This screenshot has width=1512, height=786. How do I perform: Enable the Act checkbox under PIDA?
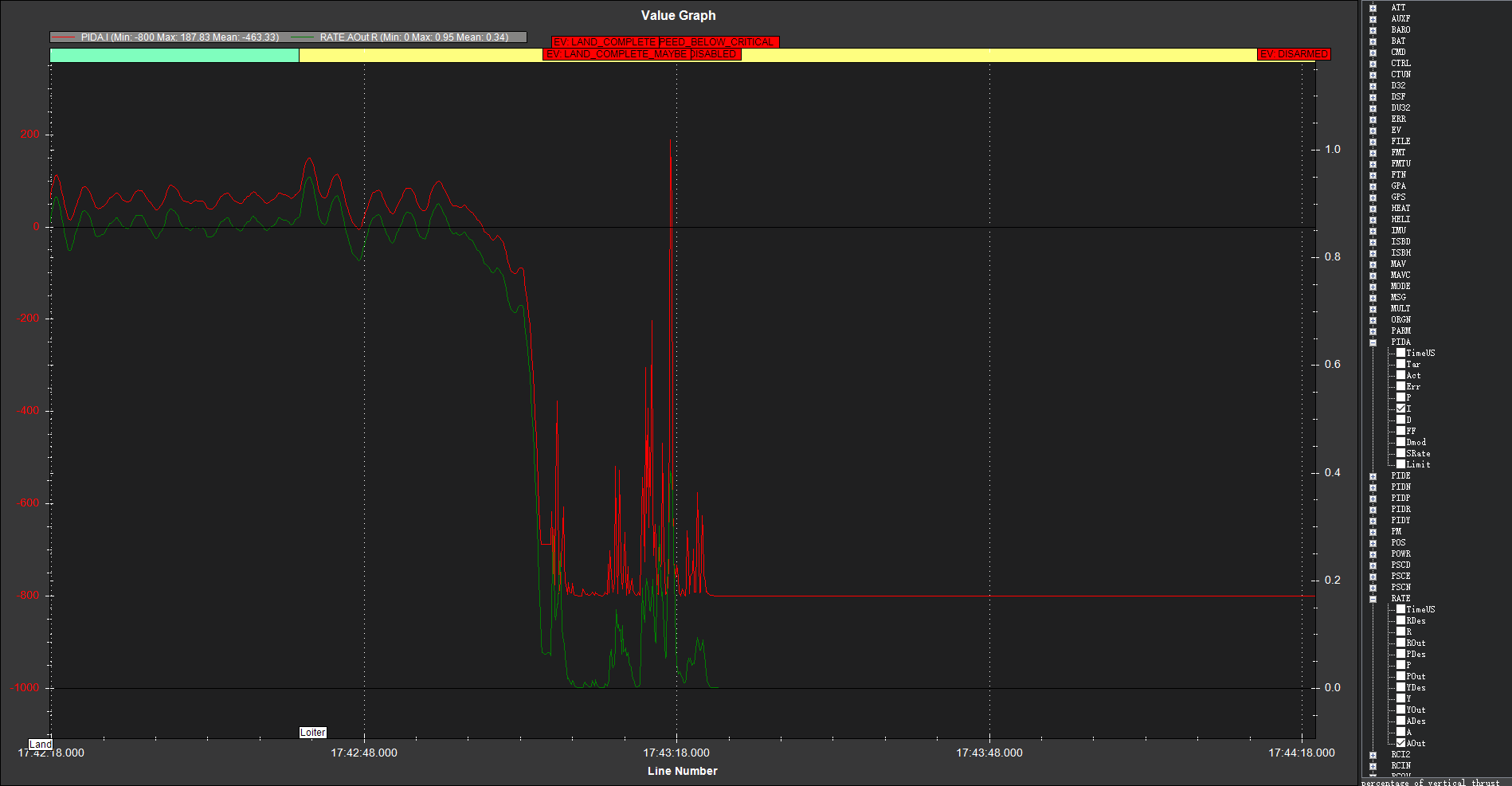pyautogui.click(x=1400, y=375)
